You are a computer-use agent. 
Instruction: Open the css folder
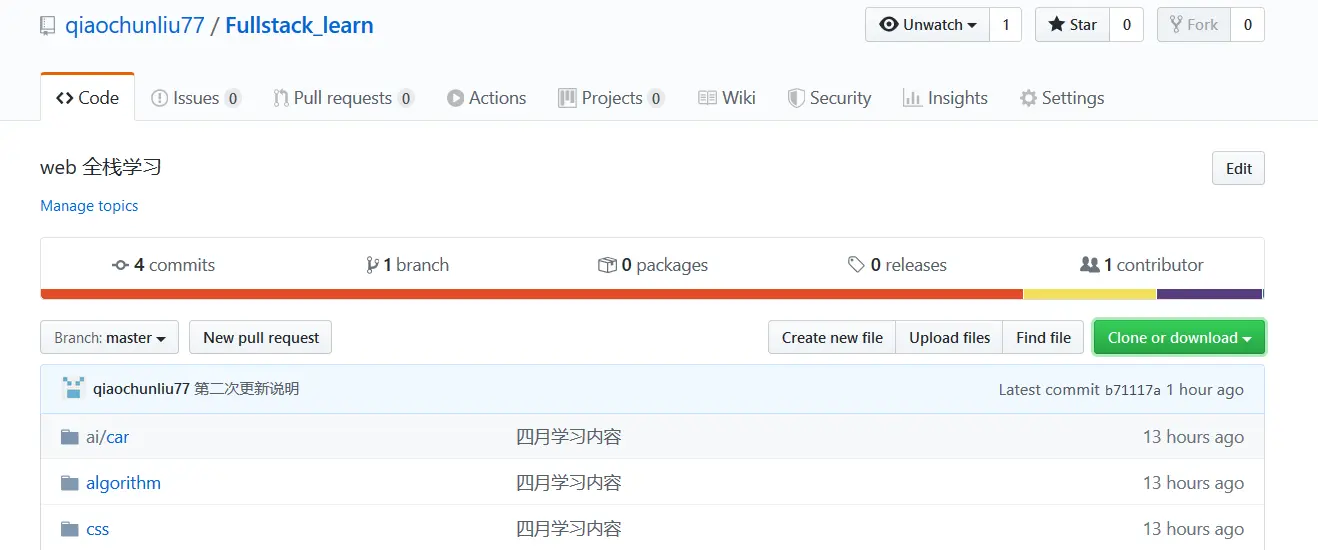pos(98,529)
